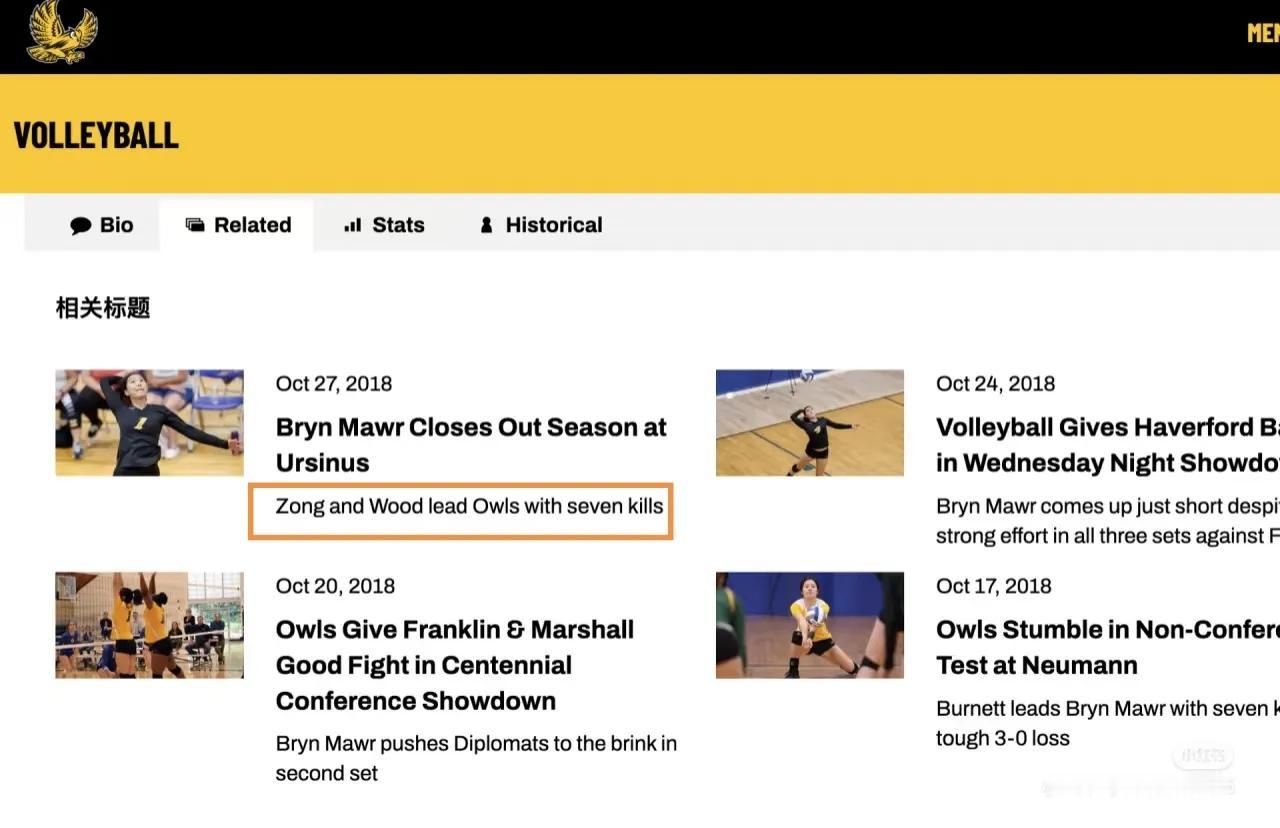Click the Oct 20, 2018 date
Screen dimensions: 1280x828
(x=335, y=586)
